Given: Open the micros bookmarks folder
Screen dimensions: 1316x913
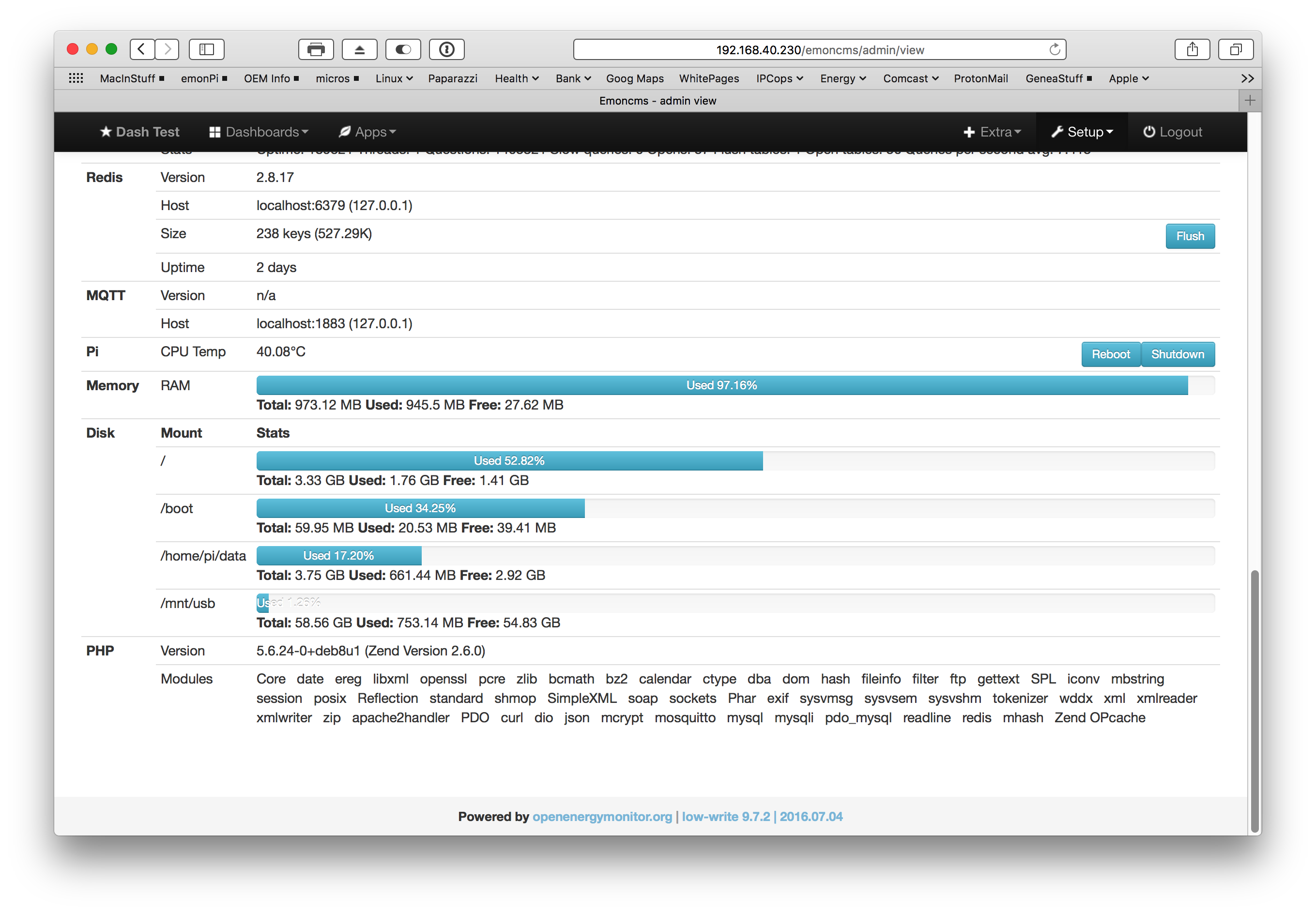Looking at the screenshot, I should pyautogui.click(x=337, y=78).
